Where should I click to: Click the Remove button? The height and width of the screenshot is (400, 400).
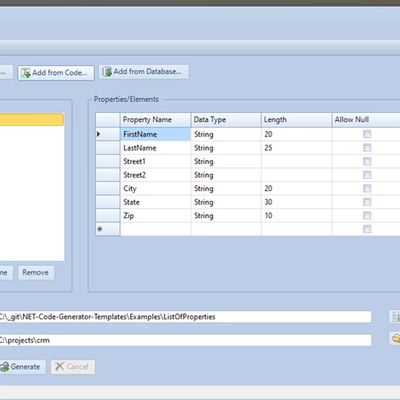[36, 273]
